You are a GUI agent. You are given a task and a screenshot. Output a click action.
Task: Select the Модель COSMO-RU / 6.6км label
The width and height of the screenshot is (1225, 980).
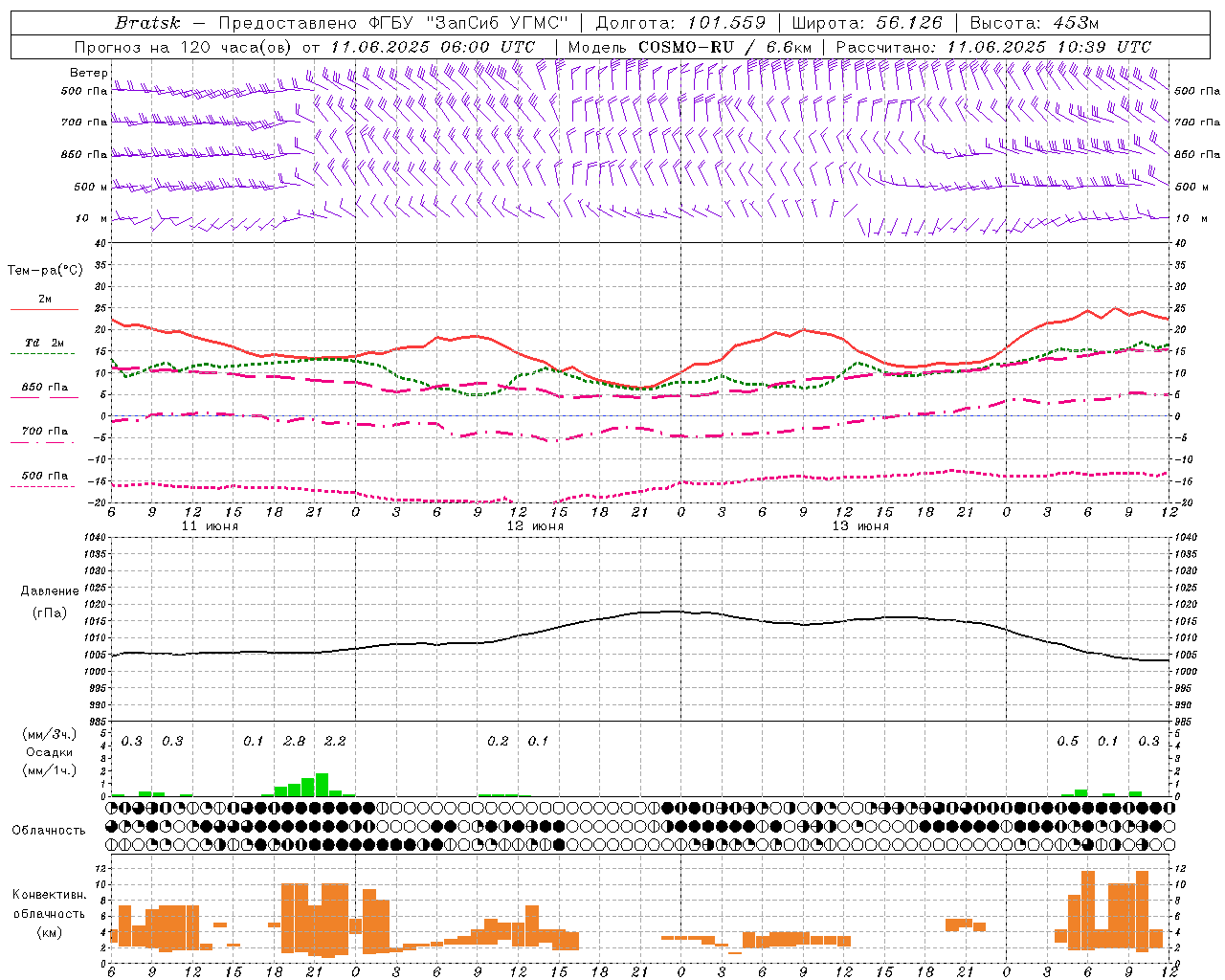[x=690, y=47]
